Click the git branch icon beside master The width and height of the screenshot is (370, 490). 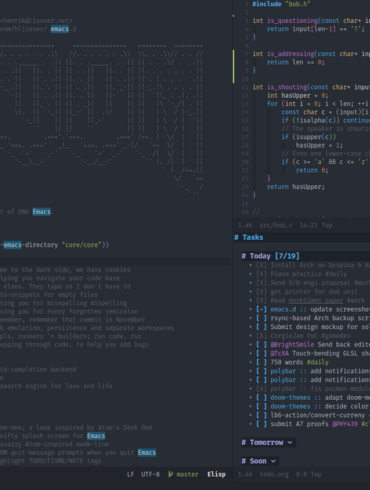(x=170, y=474)
